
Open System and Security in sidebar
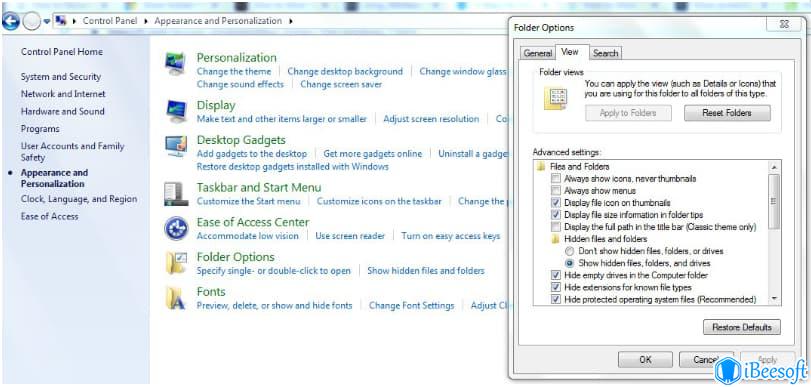pyautogui.click(x=61, y=77)
